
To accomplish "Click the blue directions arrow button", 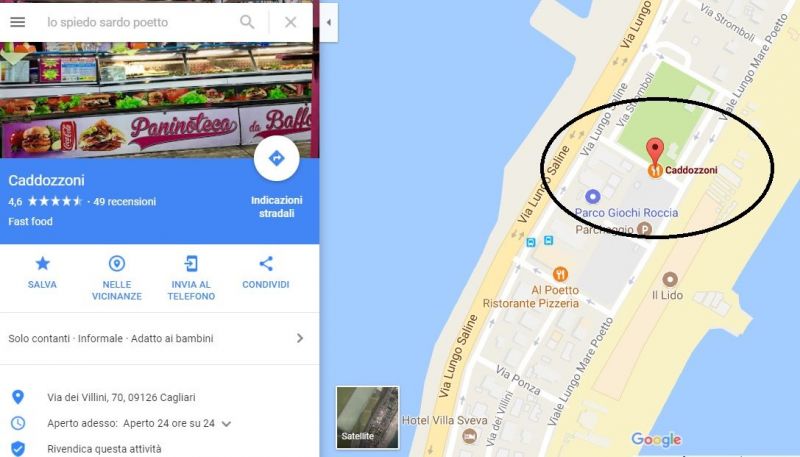I will [277, 158].
